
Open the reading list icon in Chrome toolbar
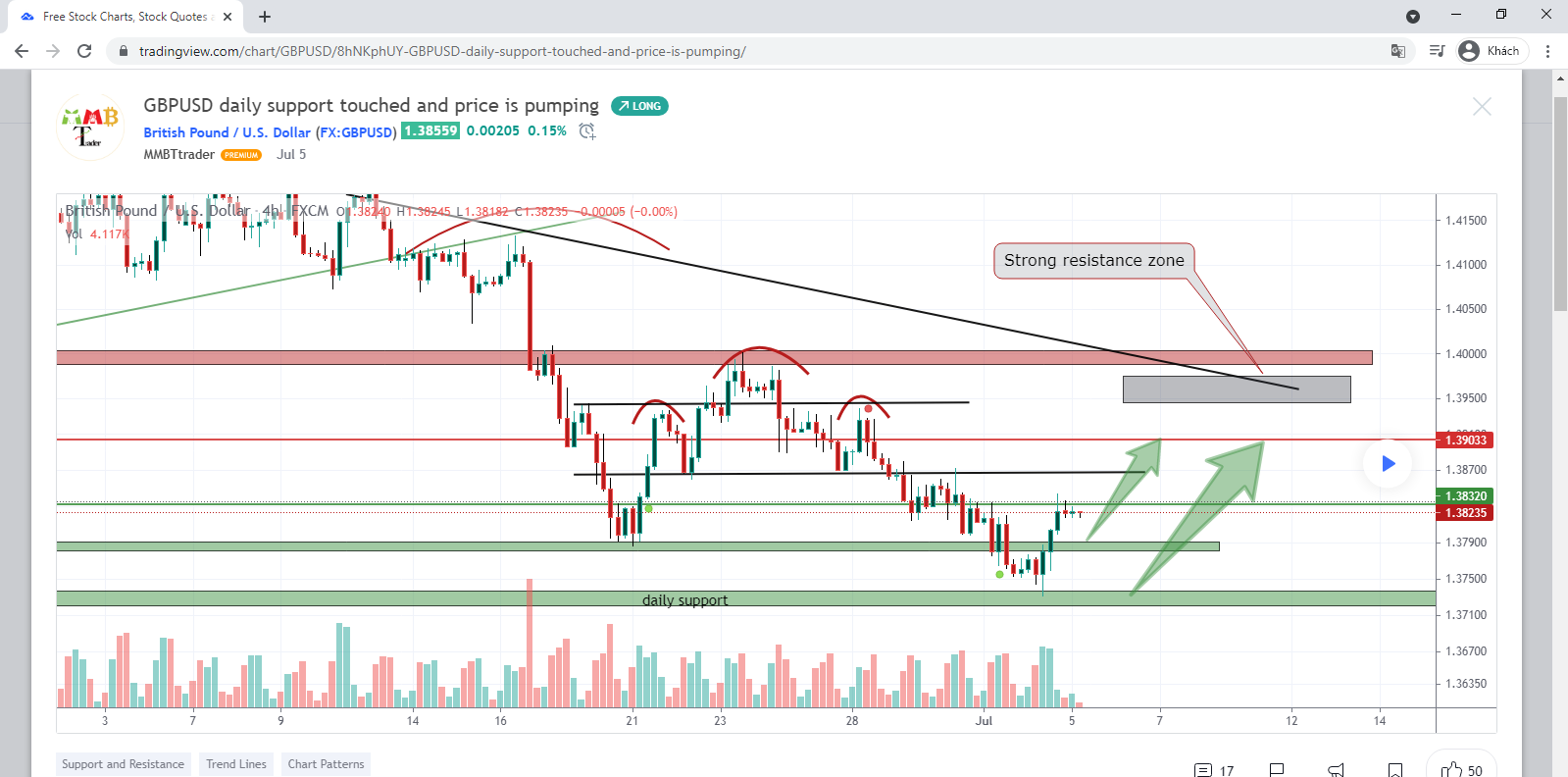tap(1436, 51)
